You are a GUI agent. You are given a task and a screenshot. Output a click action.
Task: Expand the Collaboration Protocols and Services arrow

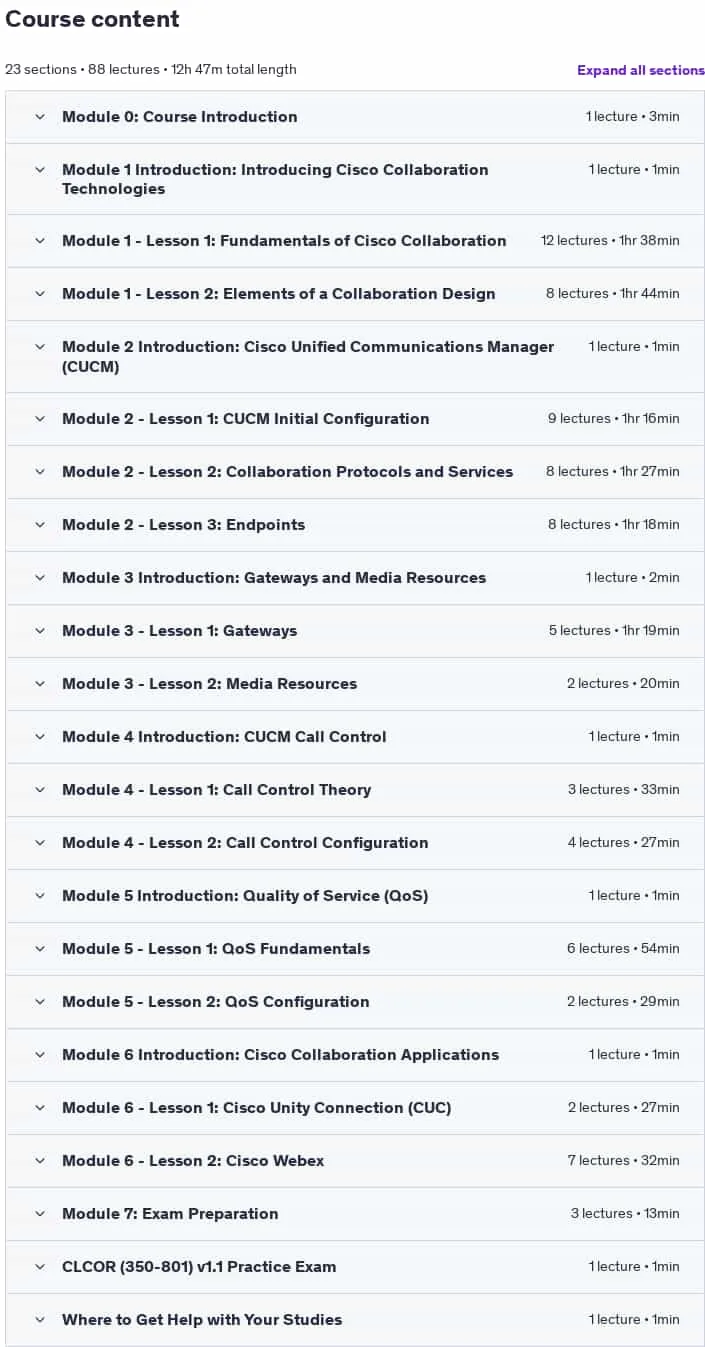(x=40, y=472)
